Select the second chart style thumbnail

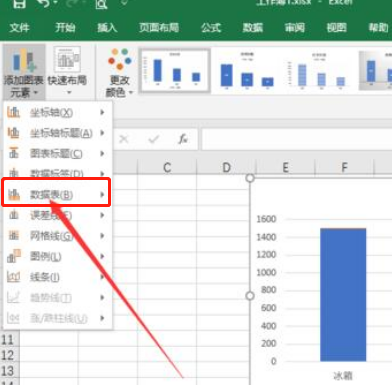[x=247, y=70]
